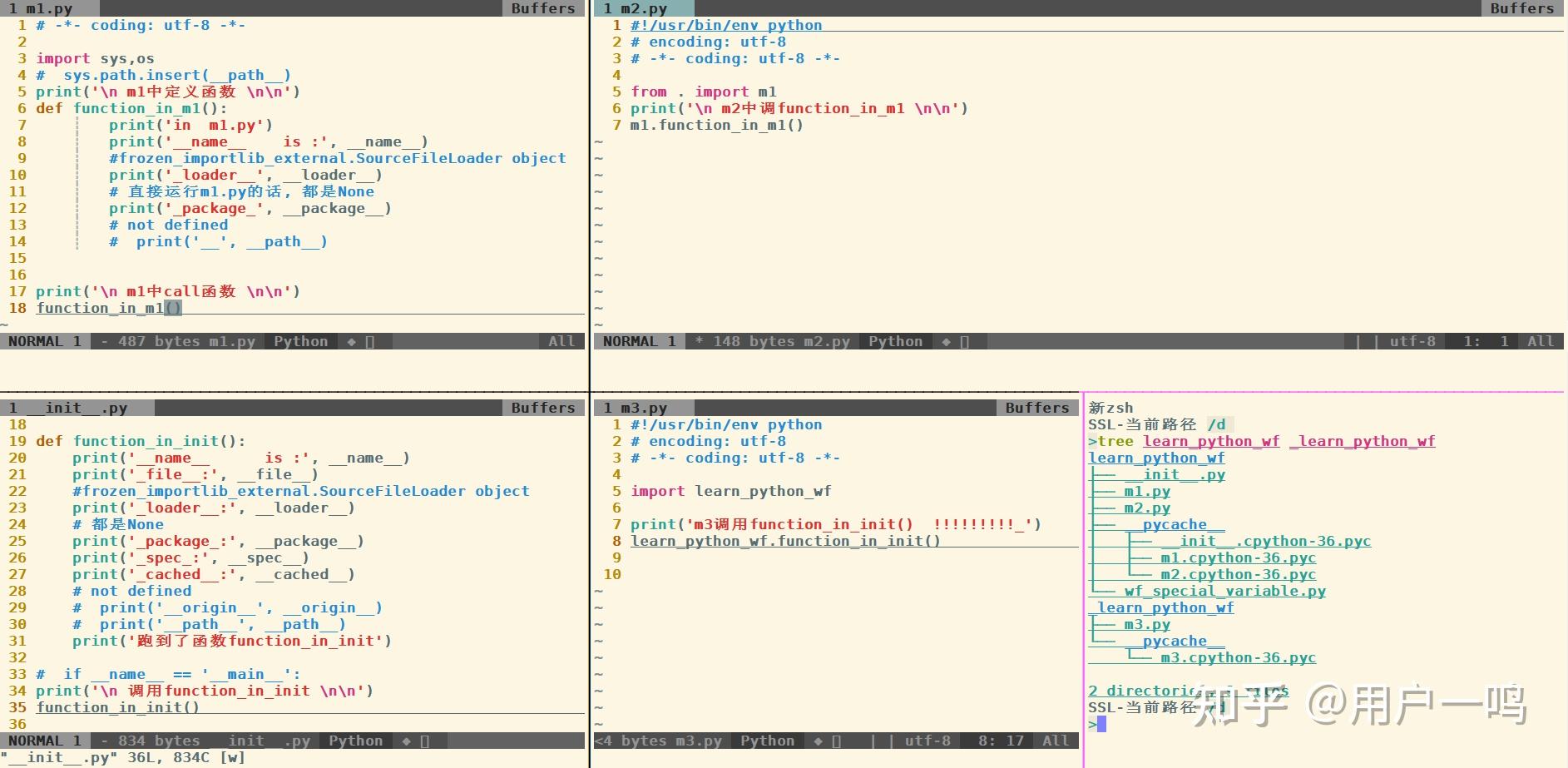Click __pycache__ folder containing m3.cpython-36.pyc
This screenshot has width=1568, height=768.
click(1175, 641)
